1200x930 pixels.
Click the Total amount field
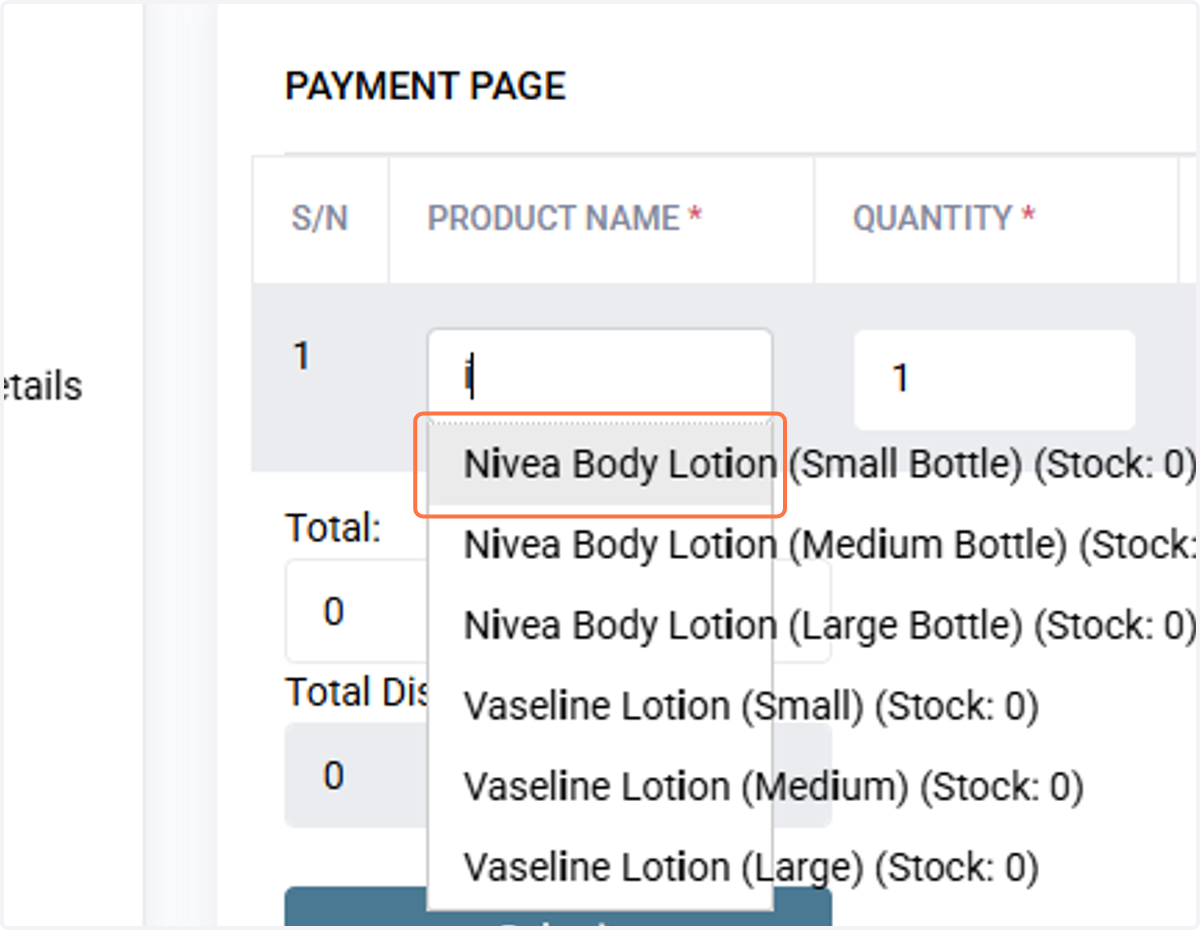pyautogui.click(x=356, y=611)
